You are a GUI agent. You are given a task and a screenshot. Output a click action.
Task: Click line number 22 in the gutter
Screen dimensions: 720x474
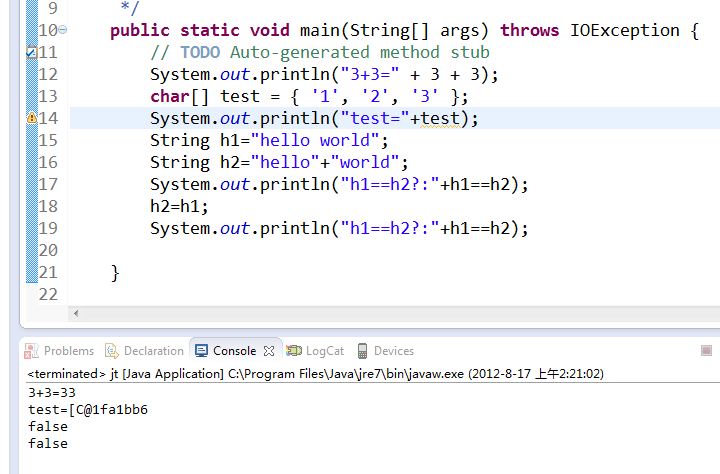(48, 294)
